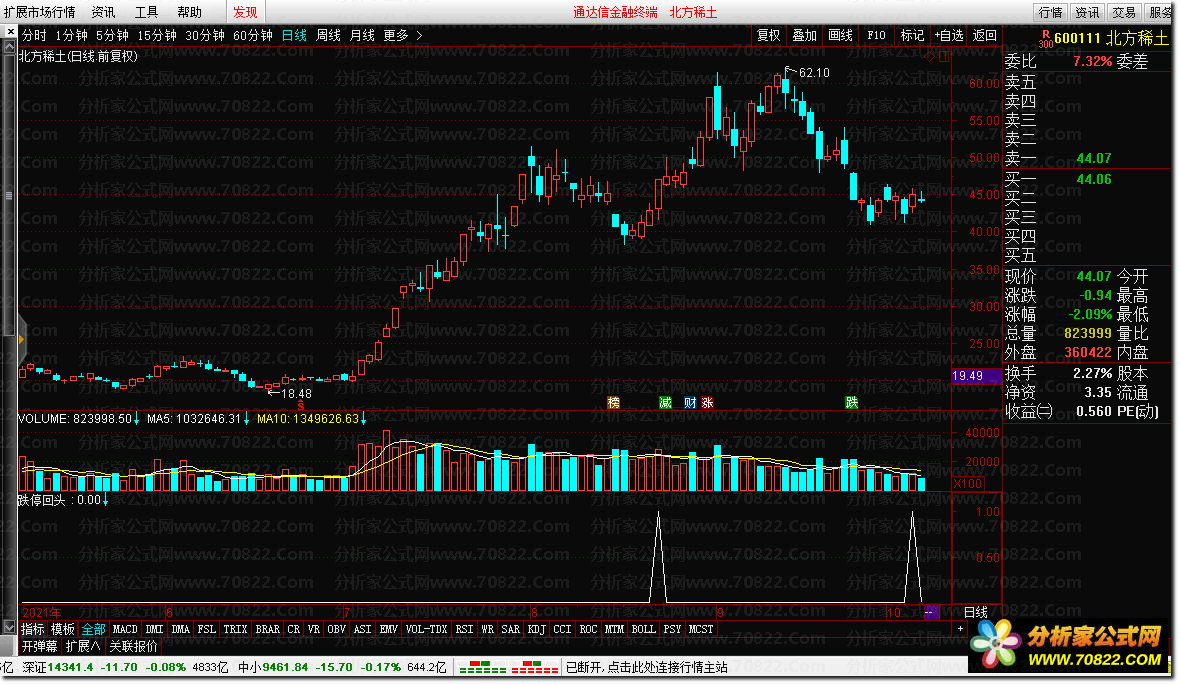Switch to the 周线 weekly chart

pyautogui.click(x=328, y=35)
